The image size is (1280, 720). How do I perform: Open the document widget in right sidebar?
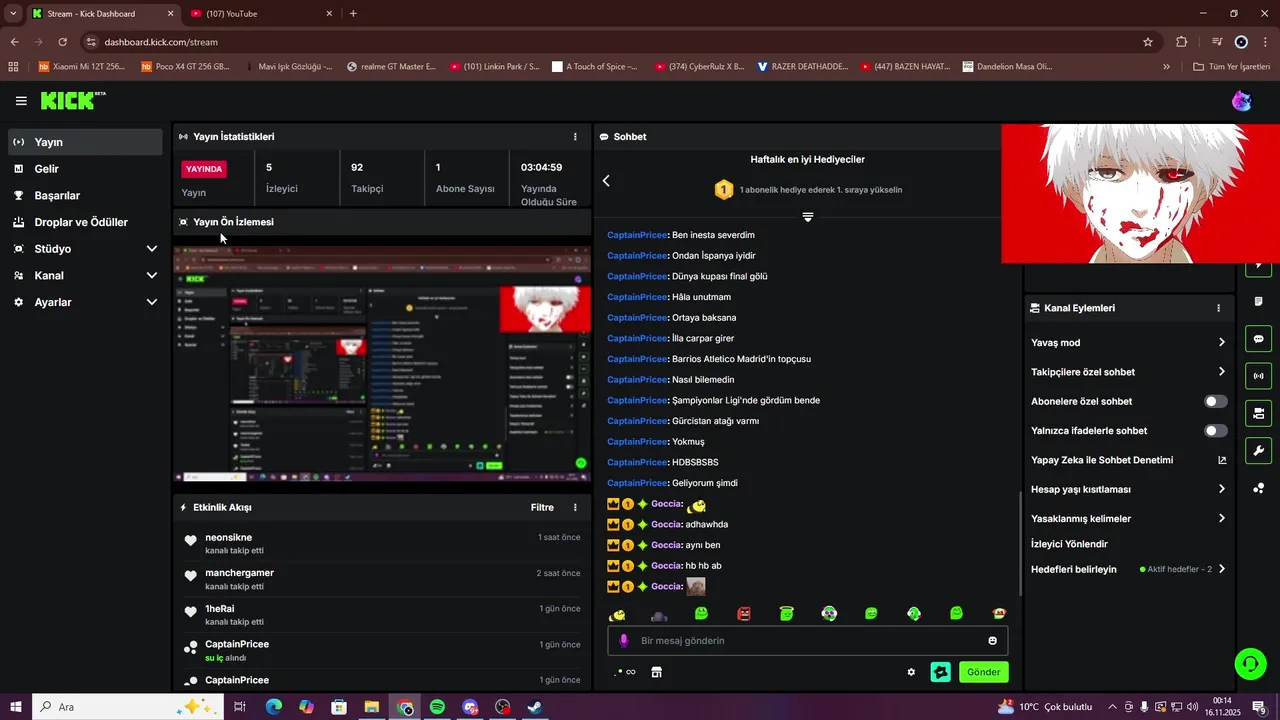click(1258, 302)
